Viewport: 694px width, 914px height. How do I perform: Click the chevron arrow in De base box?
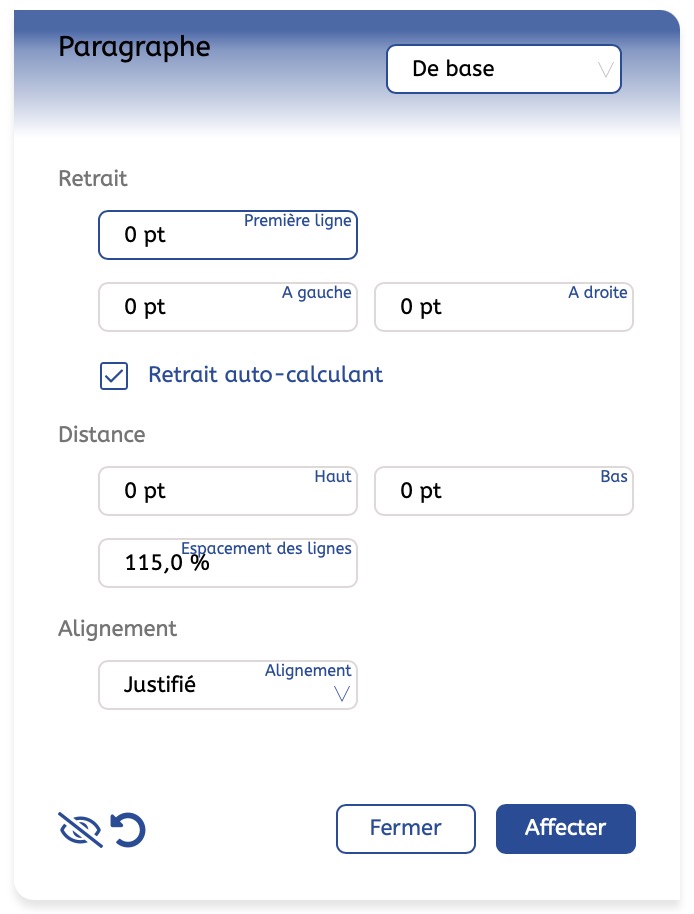click(605, 70)
